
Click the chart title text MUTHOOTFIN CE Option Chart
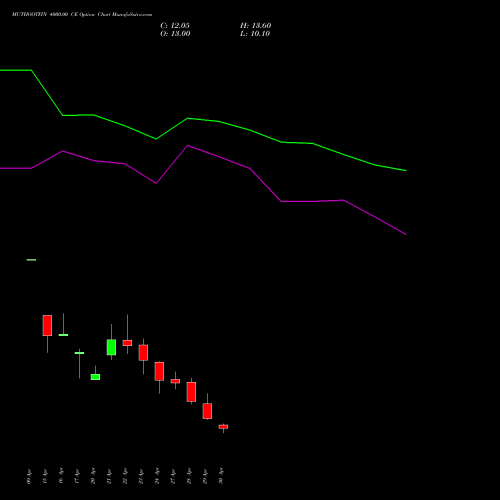(82, 15)
